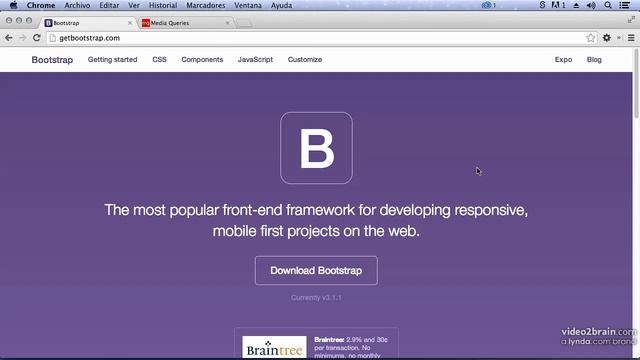The image size is (640, 360).
Task: Click the 'Currently v3.1.1' text
Action: (316, 298)
